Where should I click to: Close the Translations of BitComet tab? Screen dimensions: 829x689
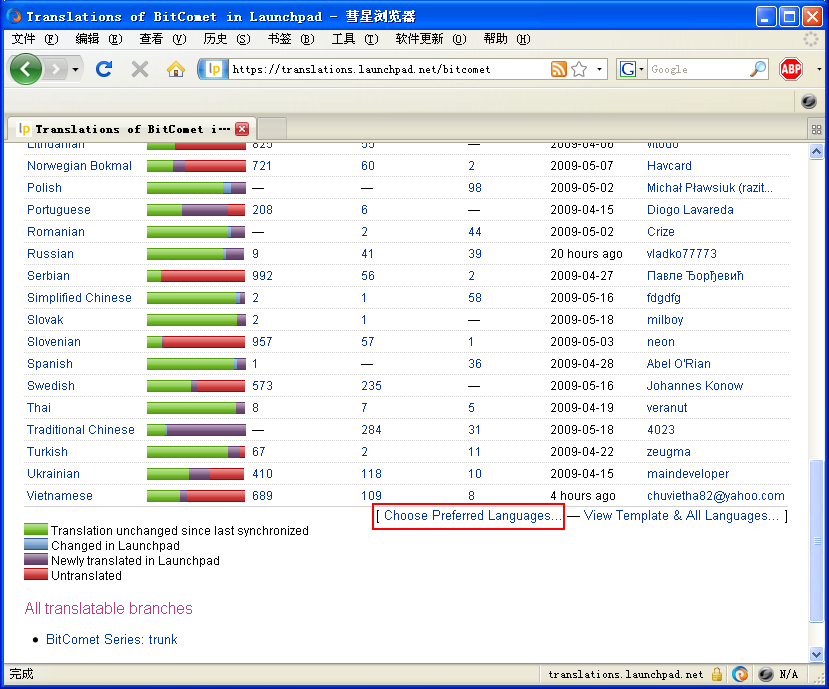pos(242,129)
